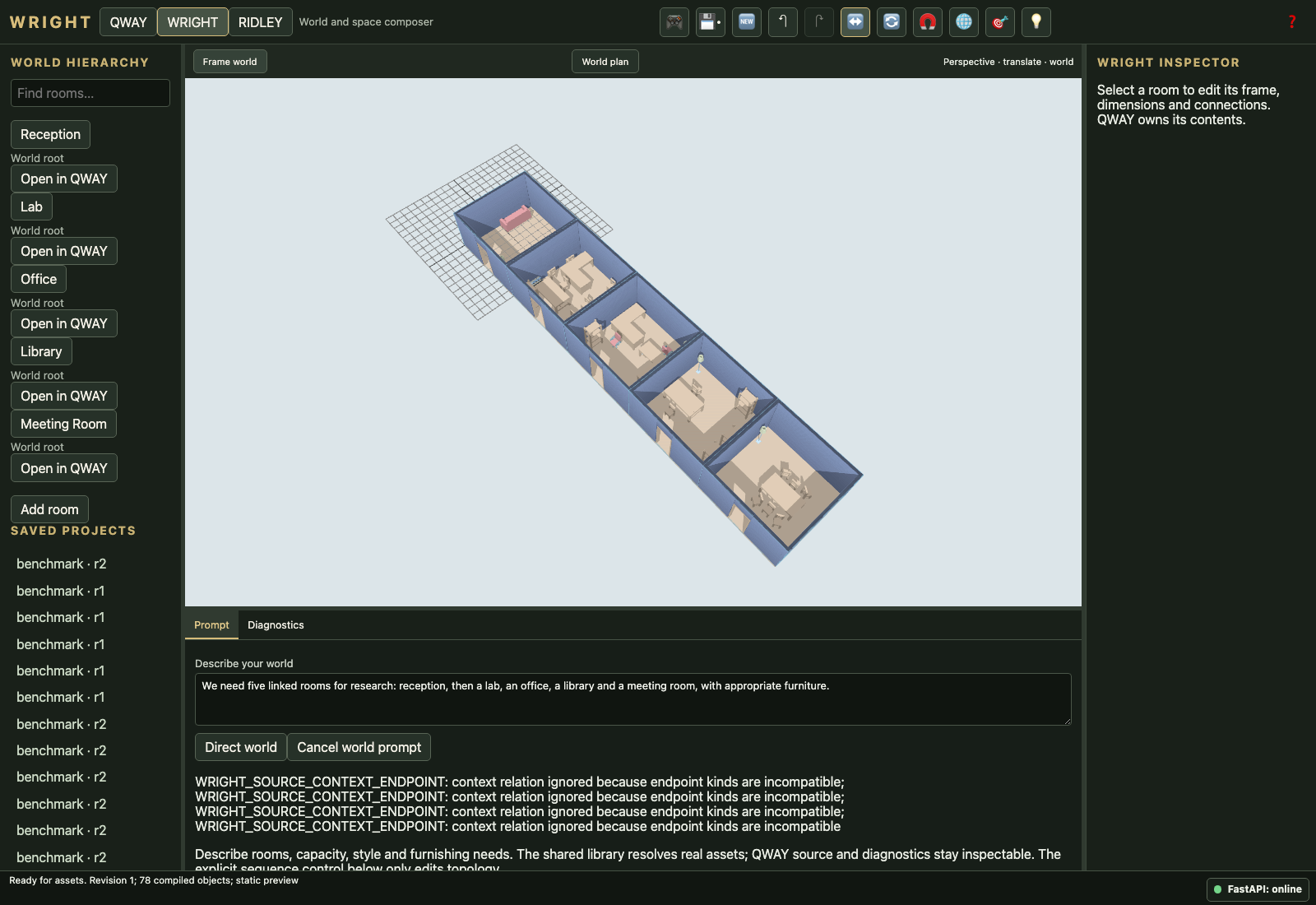
Task: Click the undo arrow icon
Action: [783, 22]
